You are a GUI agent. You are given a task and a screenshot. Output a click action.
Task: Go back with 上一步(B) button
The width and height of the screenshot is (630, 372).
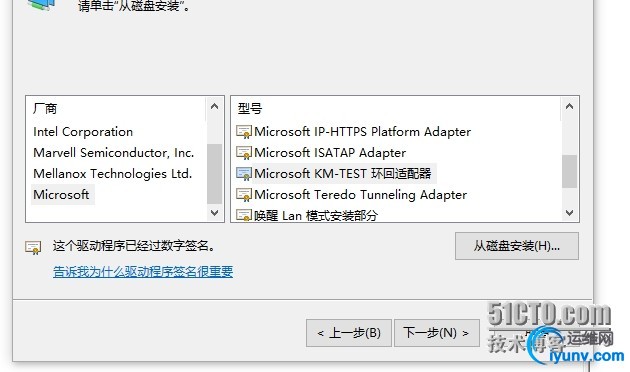tap(349, 333)
